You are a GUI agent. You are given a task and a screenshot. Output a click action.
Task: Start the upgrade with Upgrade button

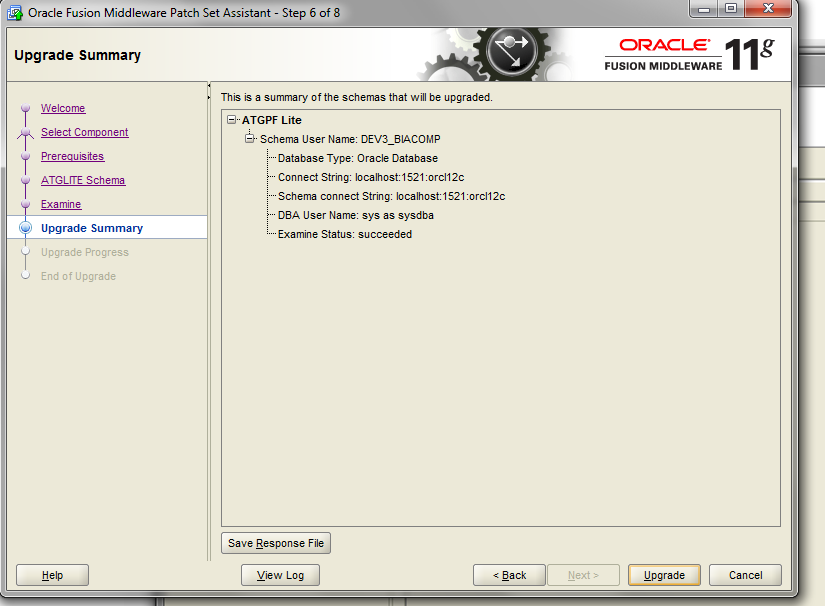pos(665,575)
